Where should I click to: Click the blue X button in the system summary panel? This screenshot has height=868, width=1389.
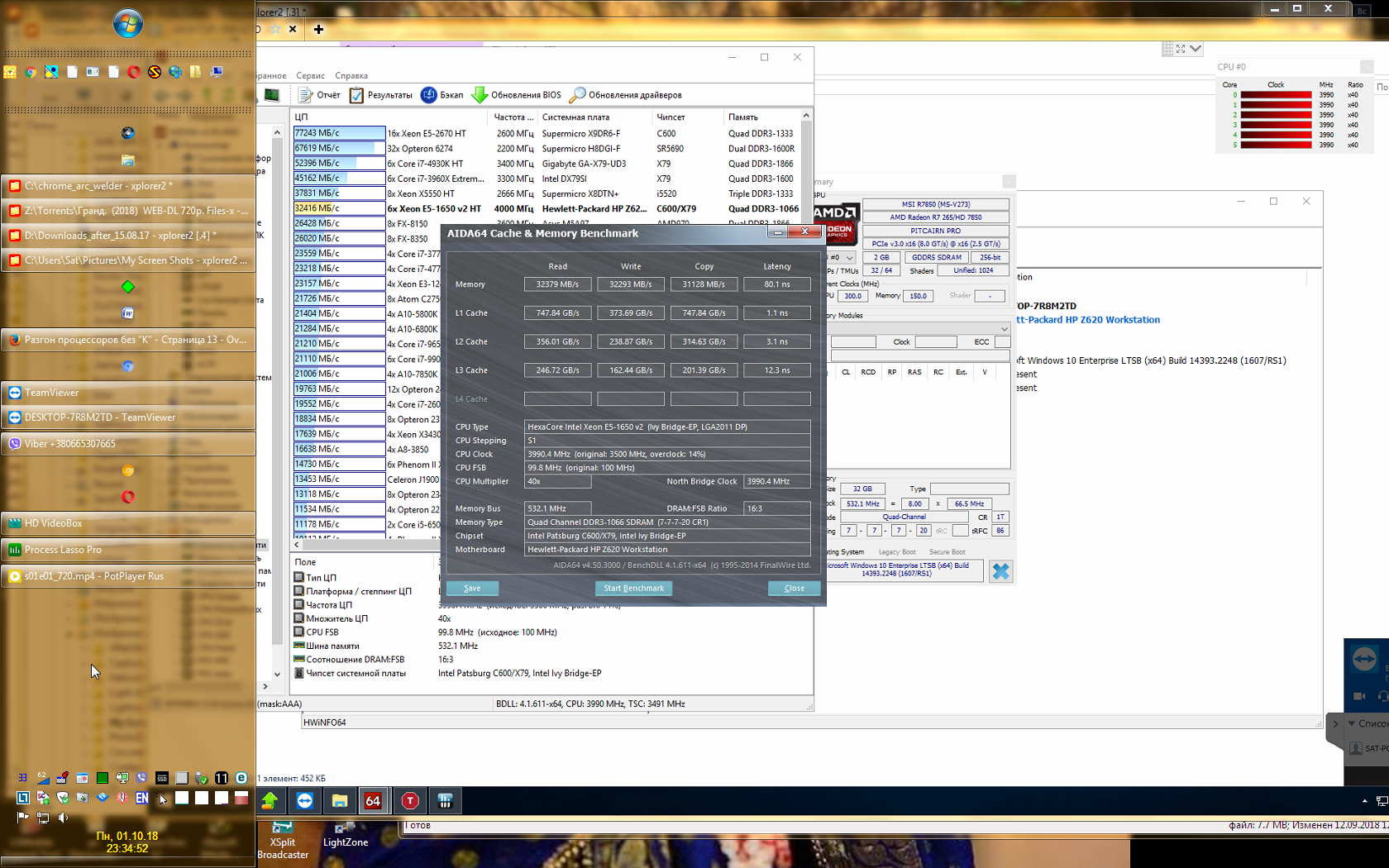pos(1000,571)
